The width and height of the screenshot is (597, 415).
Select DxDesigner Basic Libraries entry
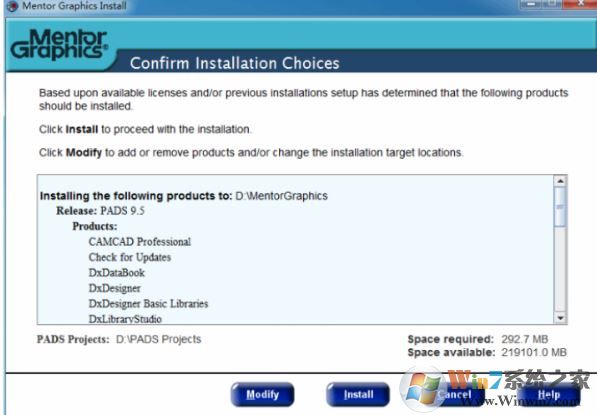tap(148, 304)
